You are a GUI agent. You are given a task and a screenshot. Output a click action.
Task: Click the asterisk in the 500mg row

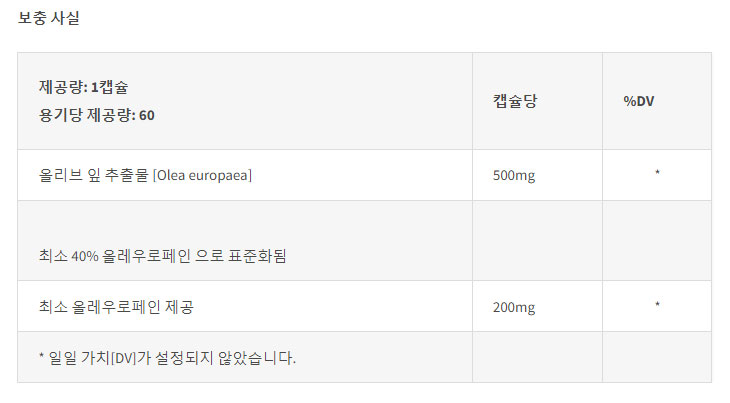coord(657,173)
